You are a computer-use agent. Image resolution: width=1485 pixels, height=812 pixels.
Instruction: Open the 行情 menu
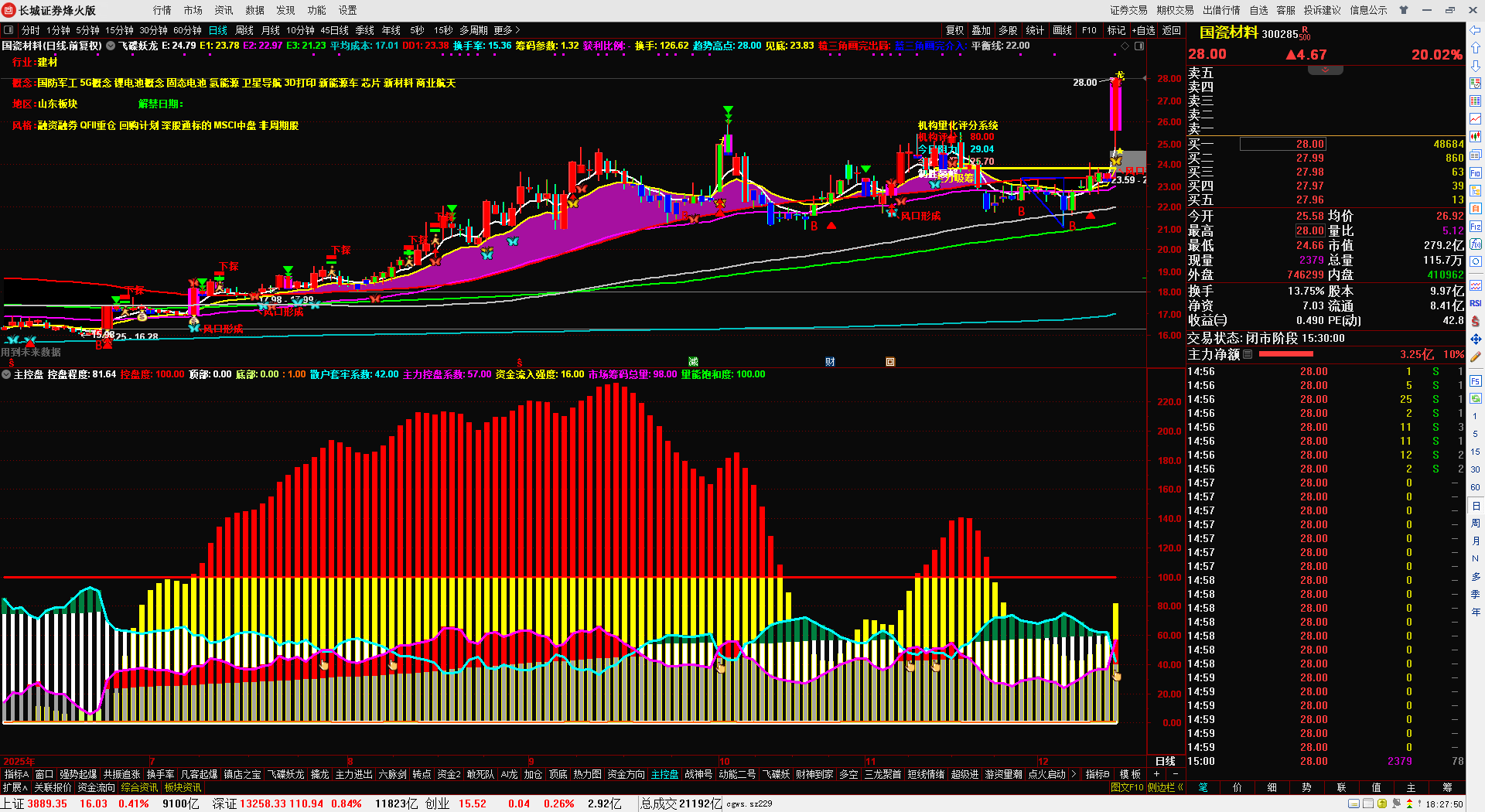click(162, 10)
